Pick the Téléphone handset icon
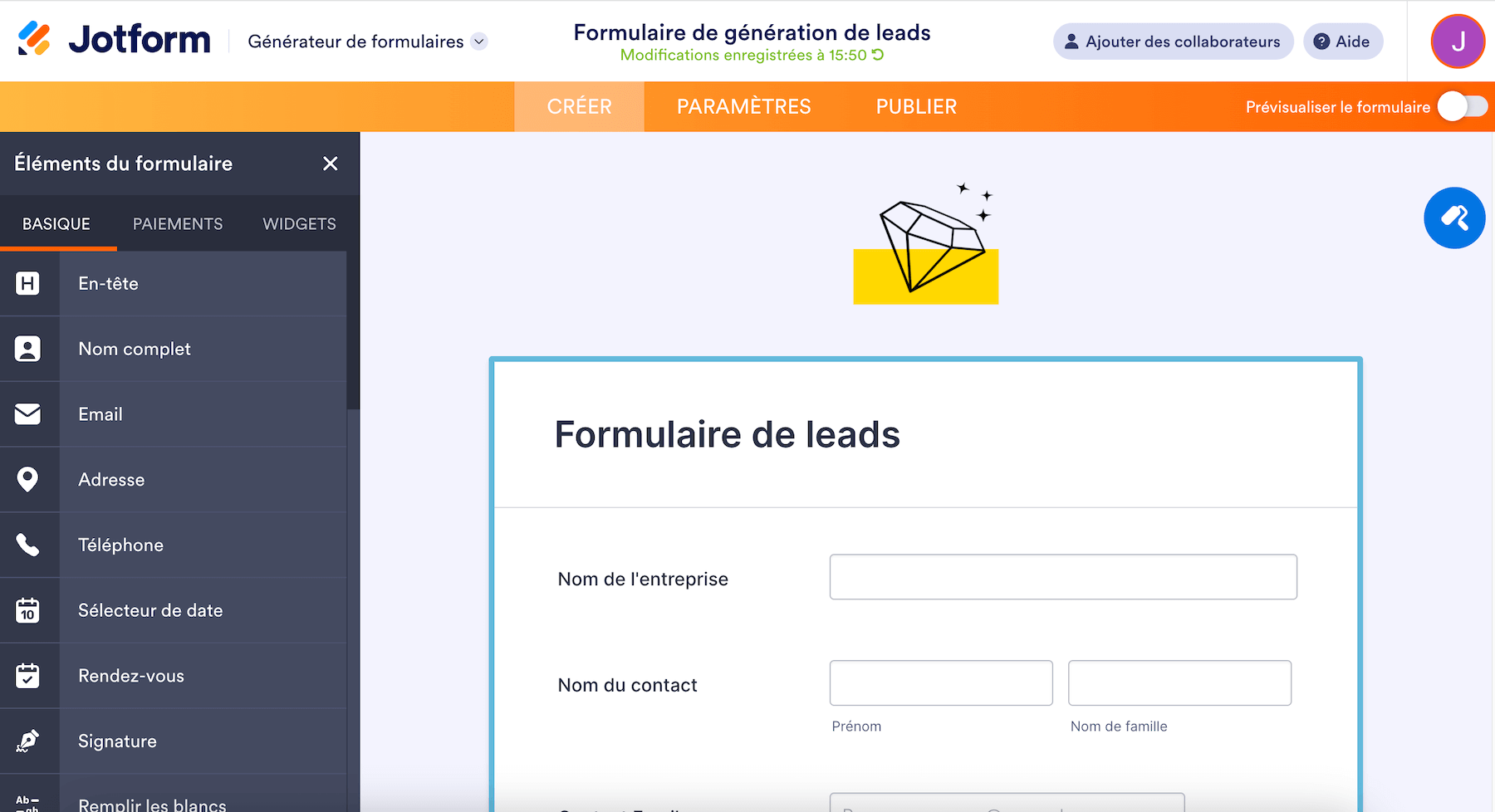Image resolution: width=1495 pixels, height=812 pixels. pos(28,545)
